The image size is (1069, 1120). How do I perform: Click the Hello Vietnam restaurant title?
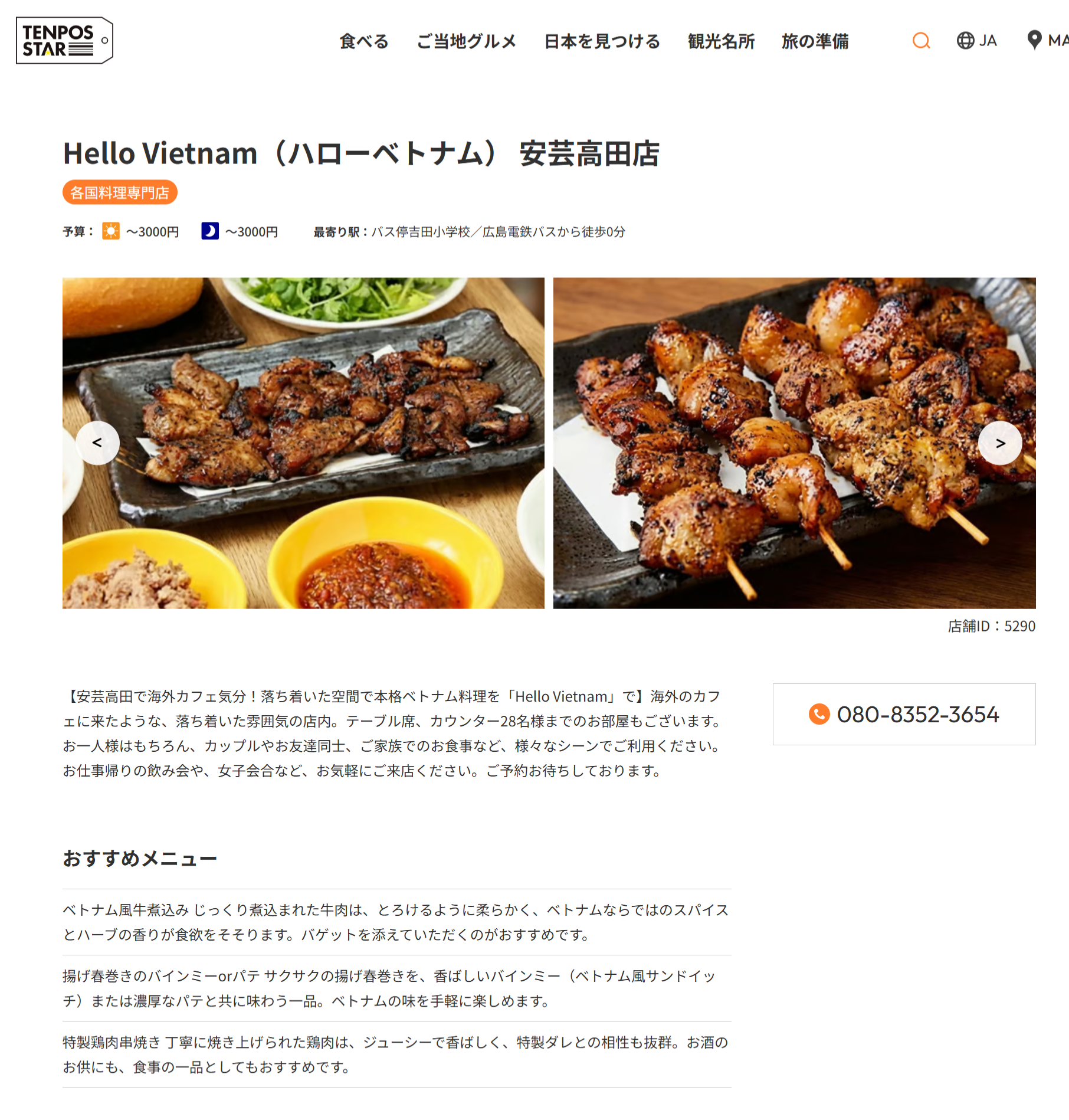[361, 153]
